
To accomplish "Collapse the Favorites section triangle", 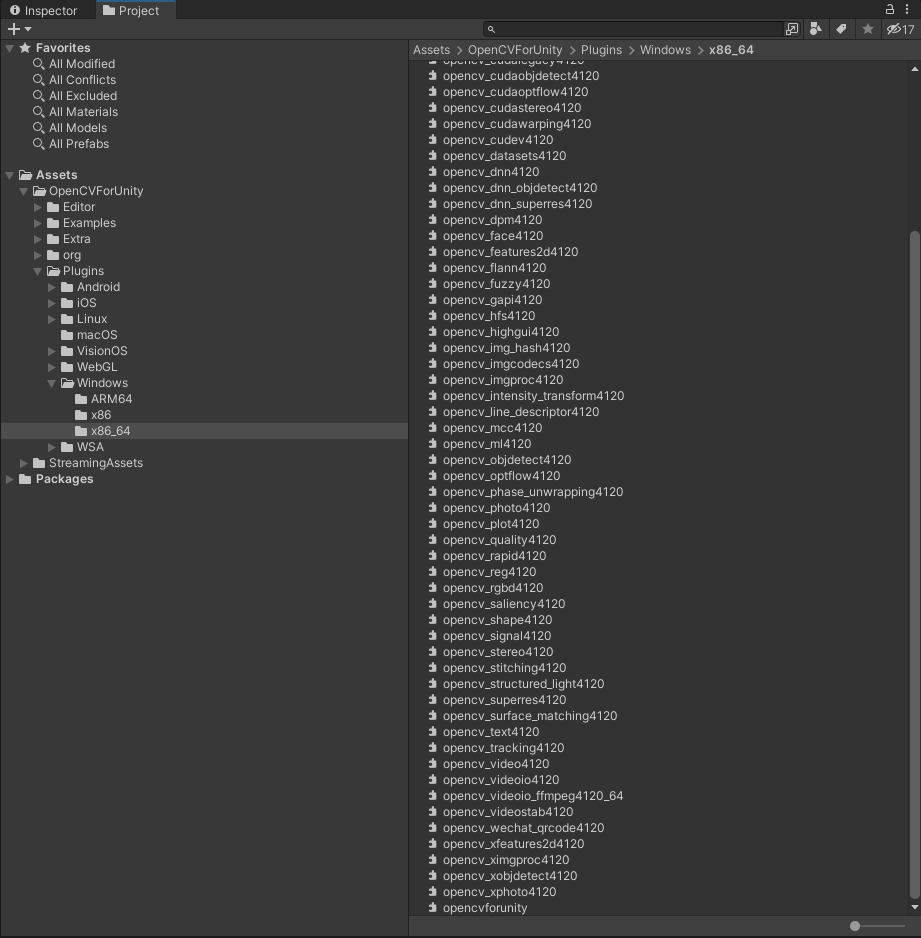I will 8,47.
